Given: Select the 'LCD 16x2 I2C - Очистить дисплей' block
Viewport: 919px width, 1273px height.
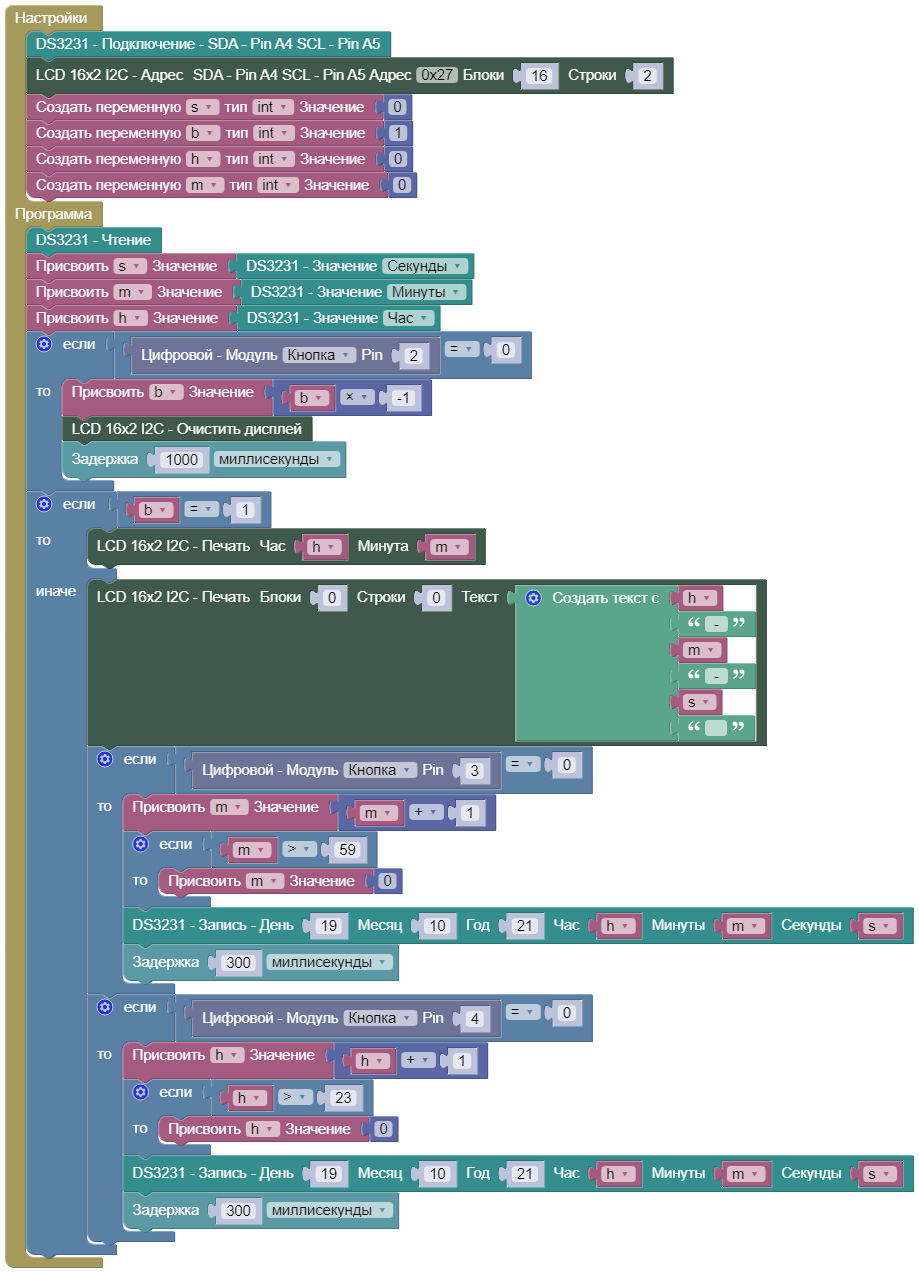Looking at the screenshot, I should tap(186, 428).
